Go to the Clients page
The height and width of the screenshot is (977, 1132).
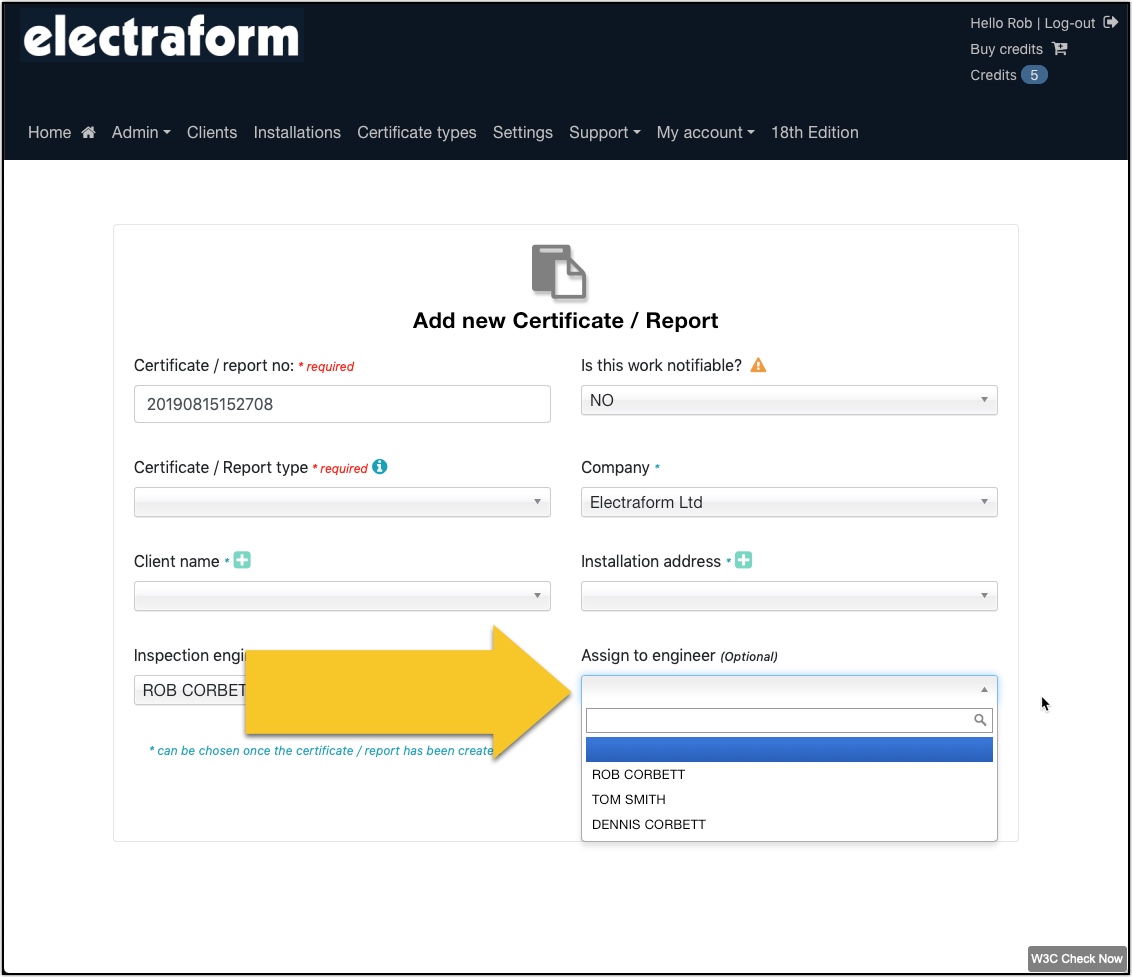212,132
